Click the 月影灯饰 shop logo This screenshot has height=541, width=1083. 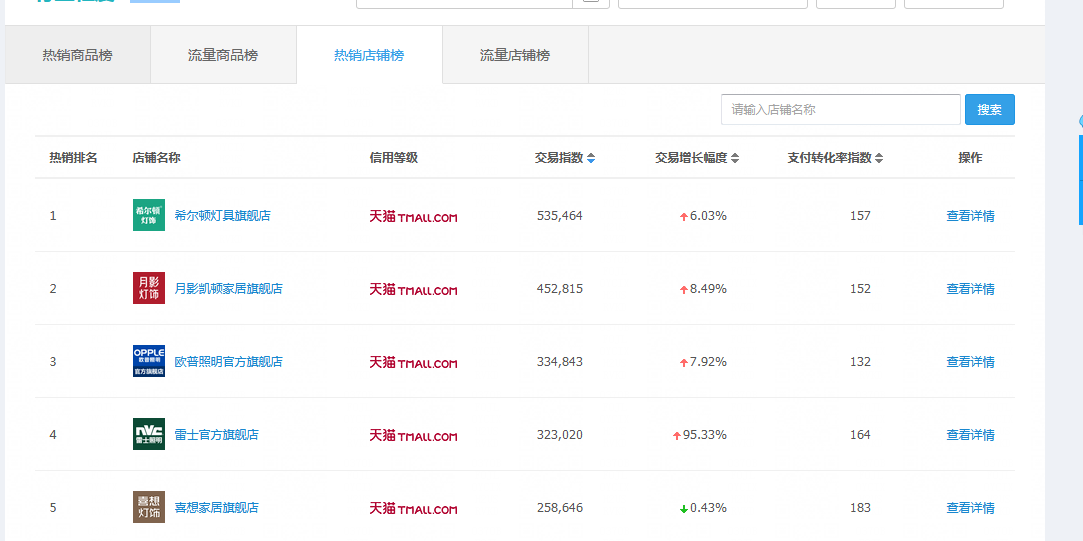(148, 288)
